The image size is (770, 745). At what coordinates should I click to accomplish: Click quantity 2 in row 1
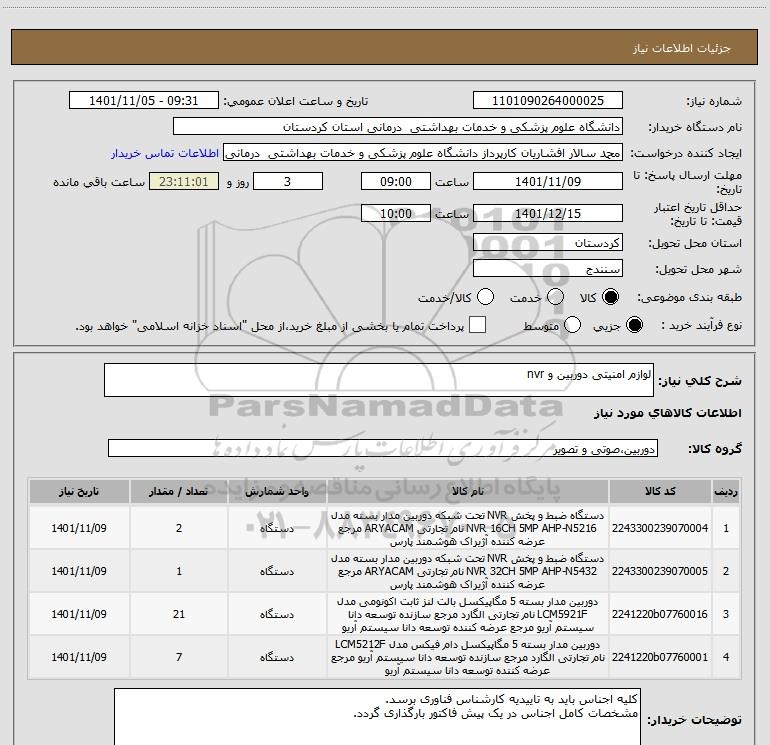179,528
